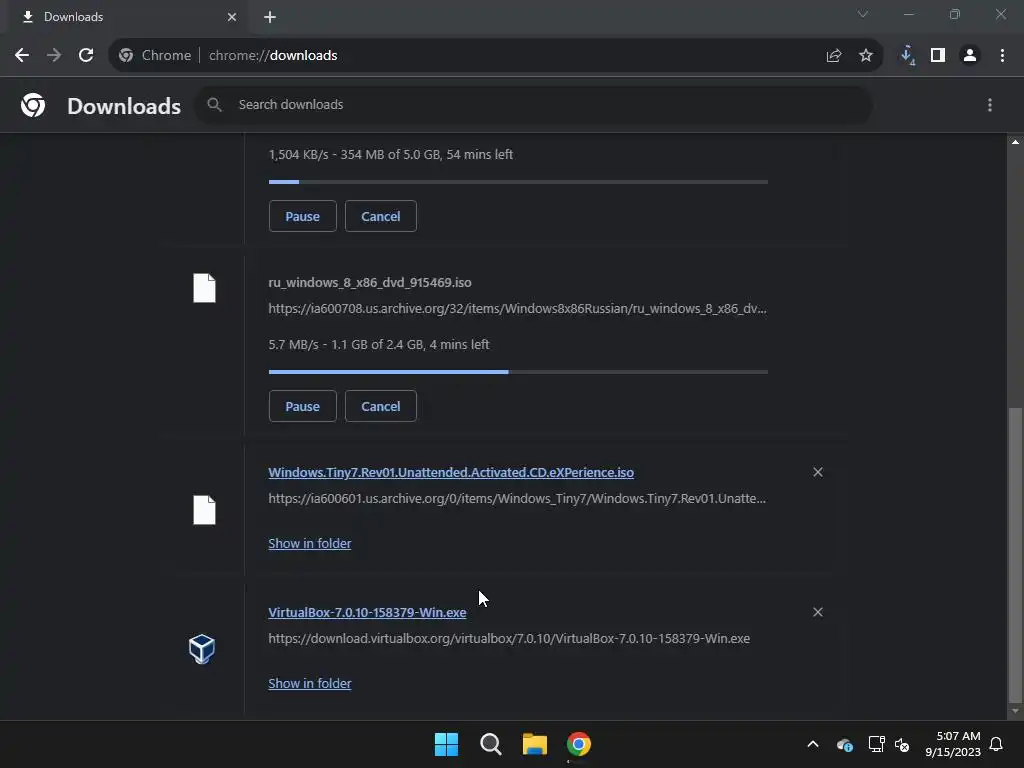The width and height of the screenshot is (1024, 768).
Task: Open the clock showing 5:07 AM
Action: (953, 744)
